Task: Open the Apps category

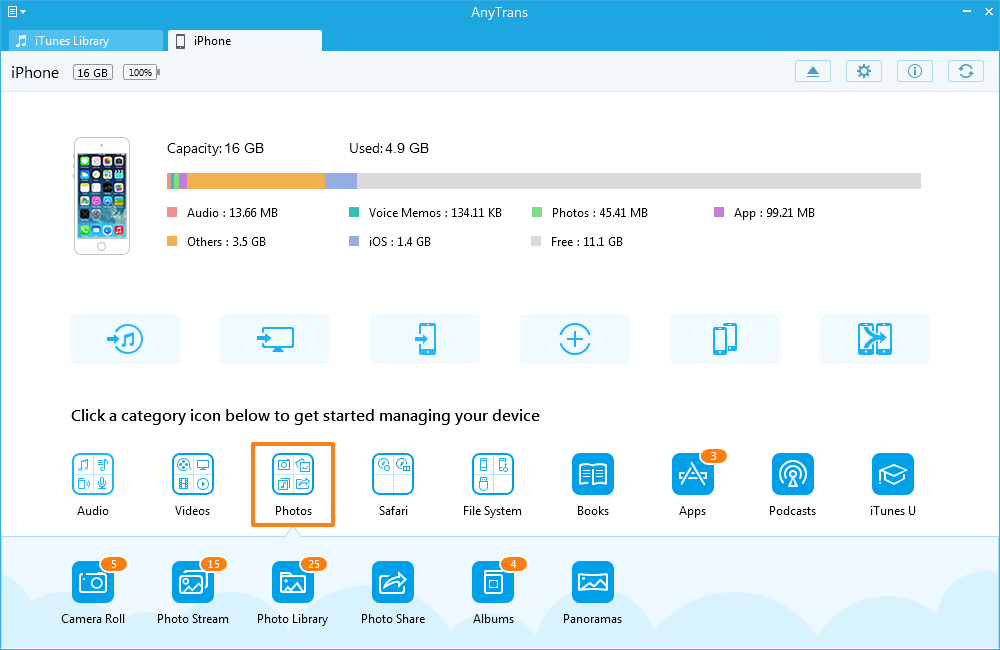Action: tap(693, 474)
